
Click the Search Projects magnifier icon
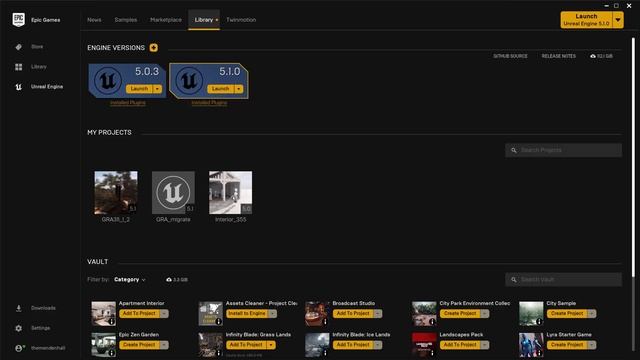(x=513, y=151)
